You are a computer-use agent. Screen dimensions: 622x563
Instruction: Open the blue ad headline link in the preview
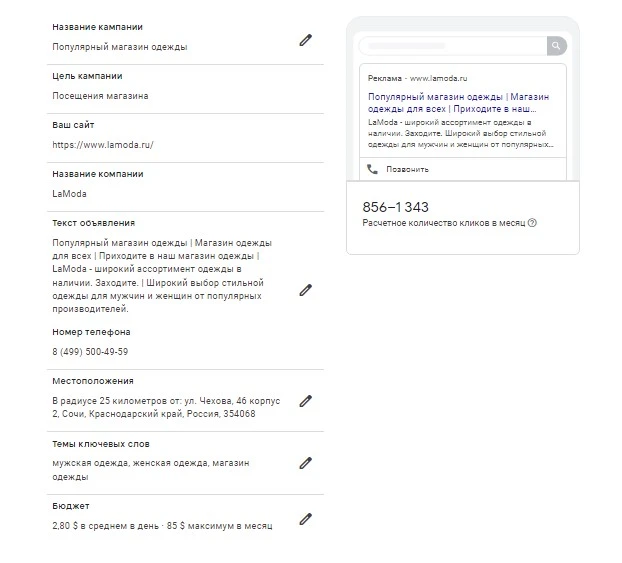pyautogui.click(x=459, y=103)
